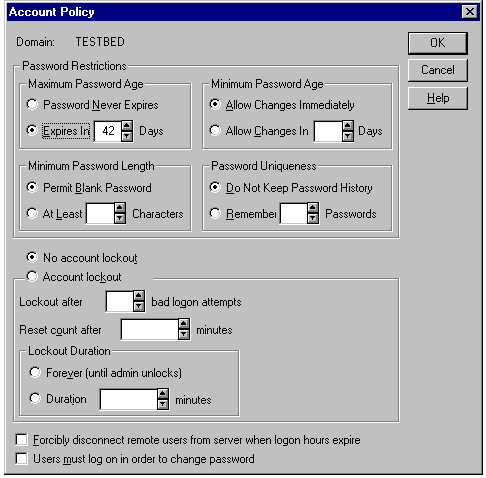Select Forever (until admin unlocks) option

point(35,372)
